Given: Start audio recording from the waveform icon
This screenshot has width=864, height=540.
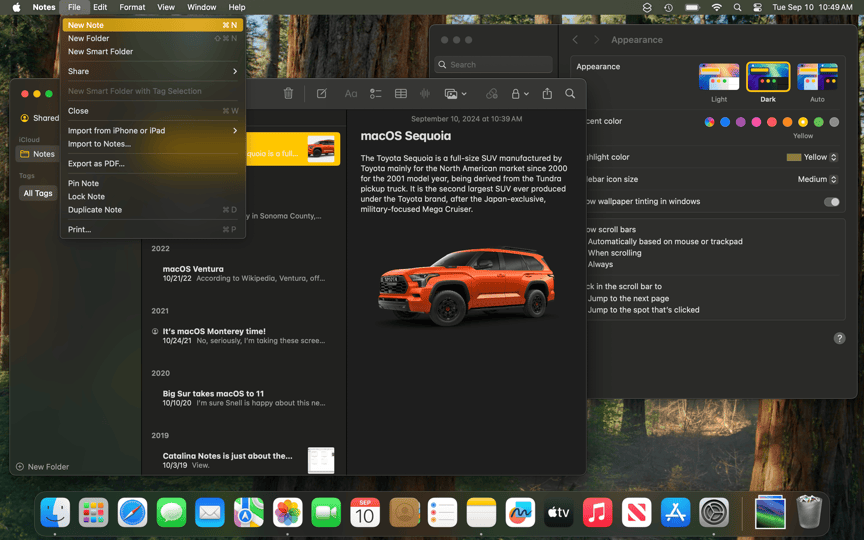Looking at the screenshot, I should 425,94.
